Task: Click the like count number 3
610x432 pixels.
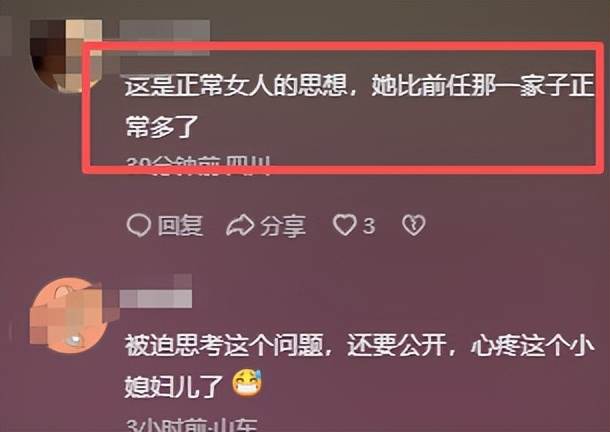Action: [369, 226]
